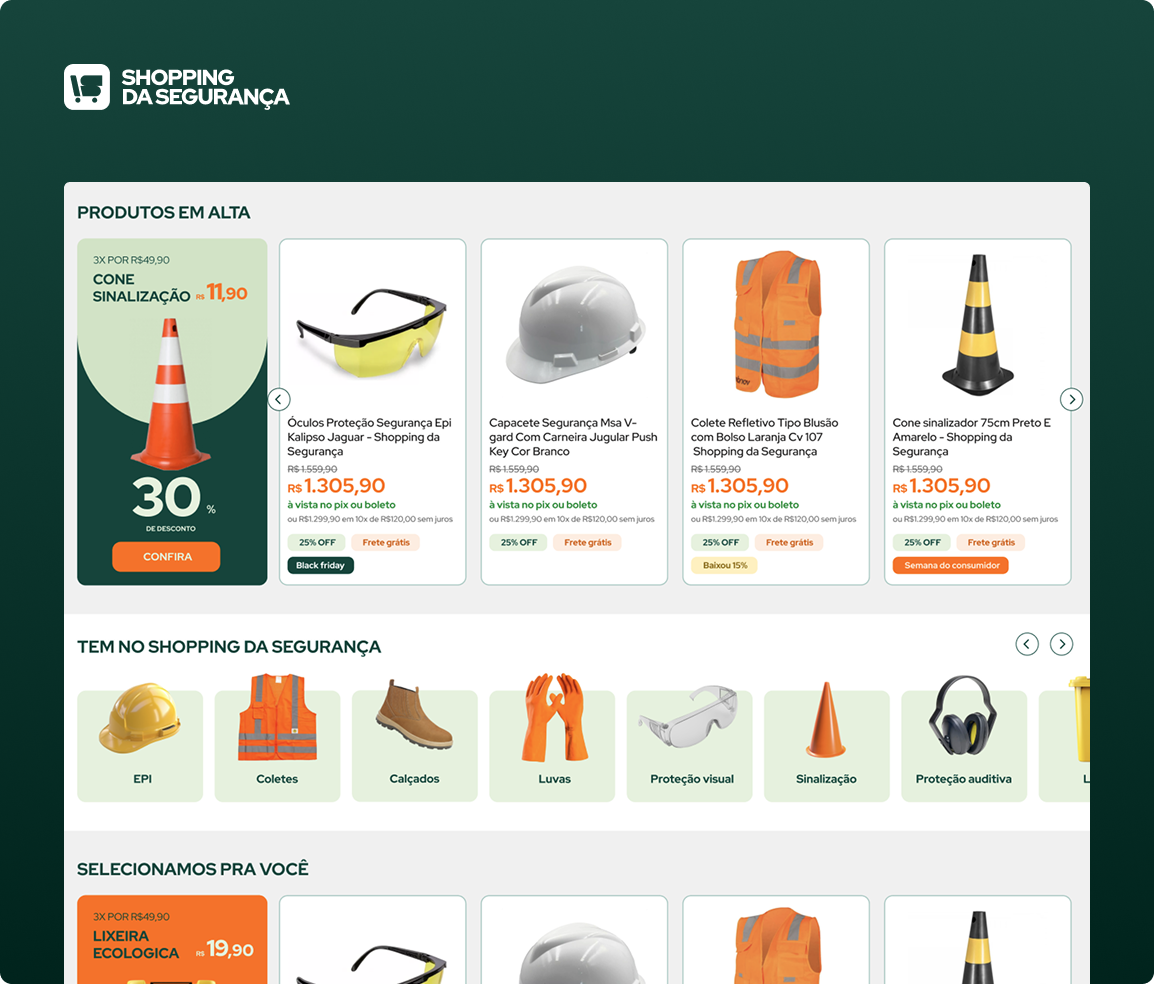Click the PRODUTOS EM ALTA heading
Screen dimensions: 1154x984
click(163, 213)
